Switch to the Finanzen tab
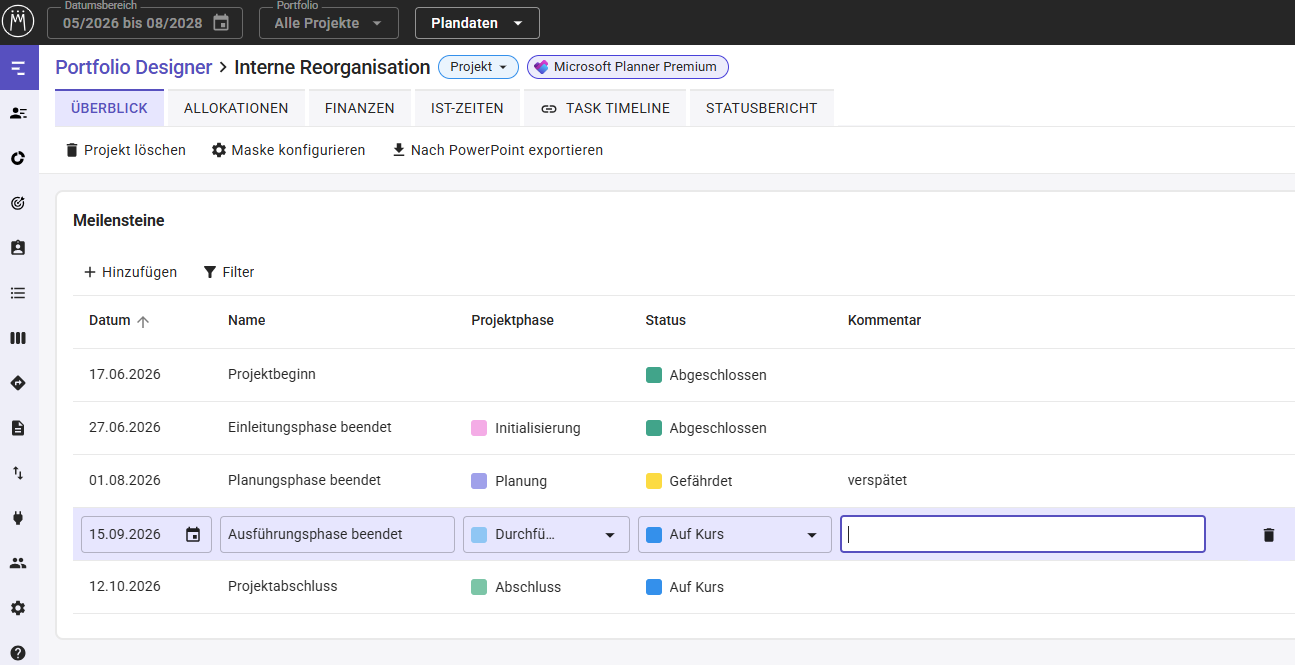Image resolution: width=1295 pixels, height=665 pixels. click(360, 108)
